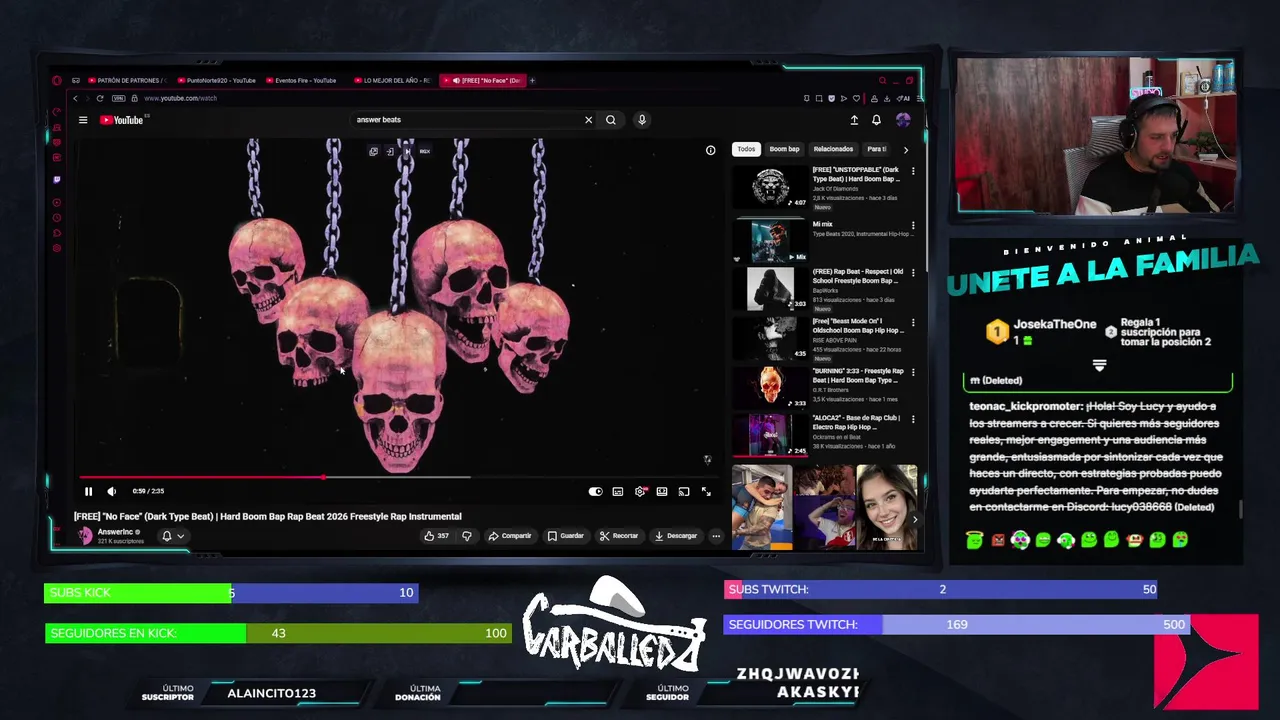Screen dimensions: 1280x720
Task: Clear the search box with the X
Action: tap(588, 120)
